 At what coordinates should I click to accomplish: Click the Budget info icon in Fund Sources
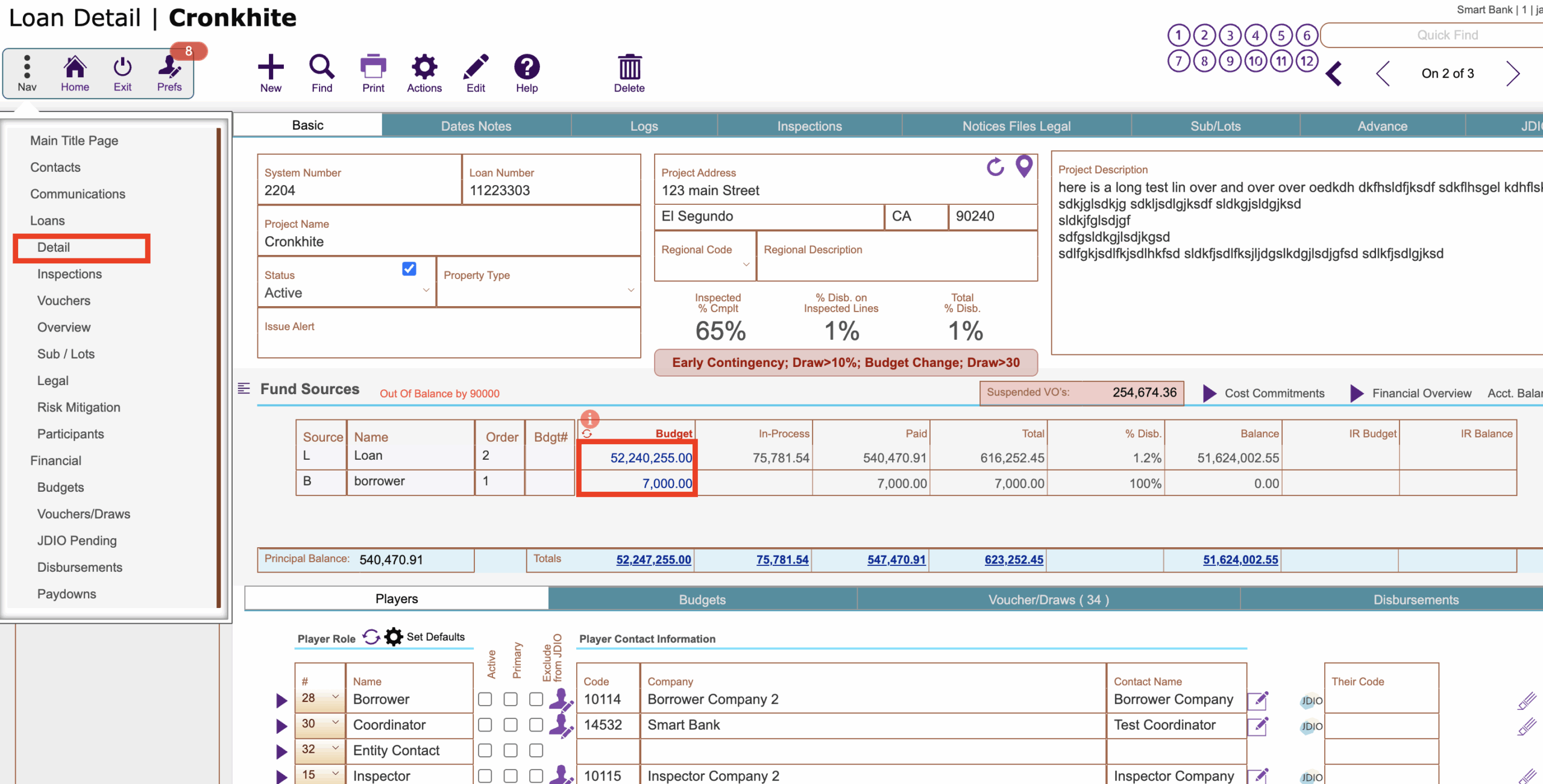[589, 418]
